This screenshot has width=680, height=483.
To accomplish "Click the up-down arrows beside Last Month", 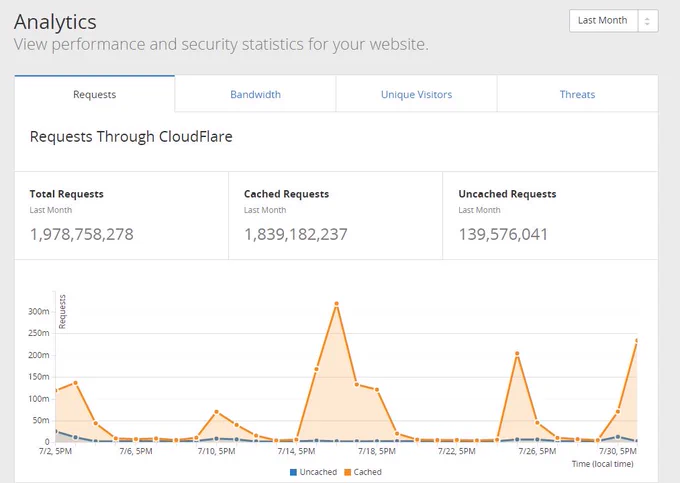I will [x=647, y=21].
